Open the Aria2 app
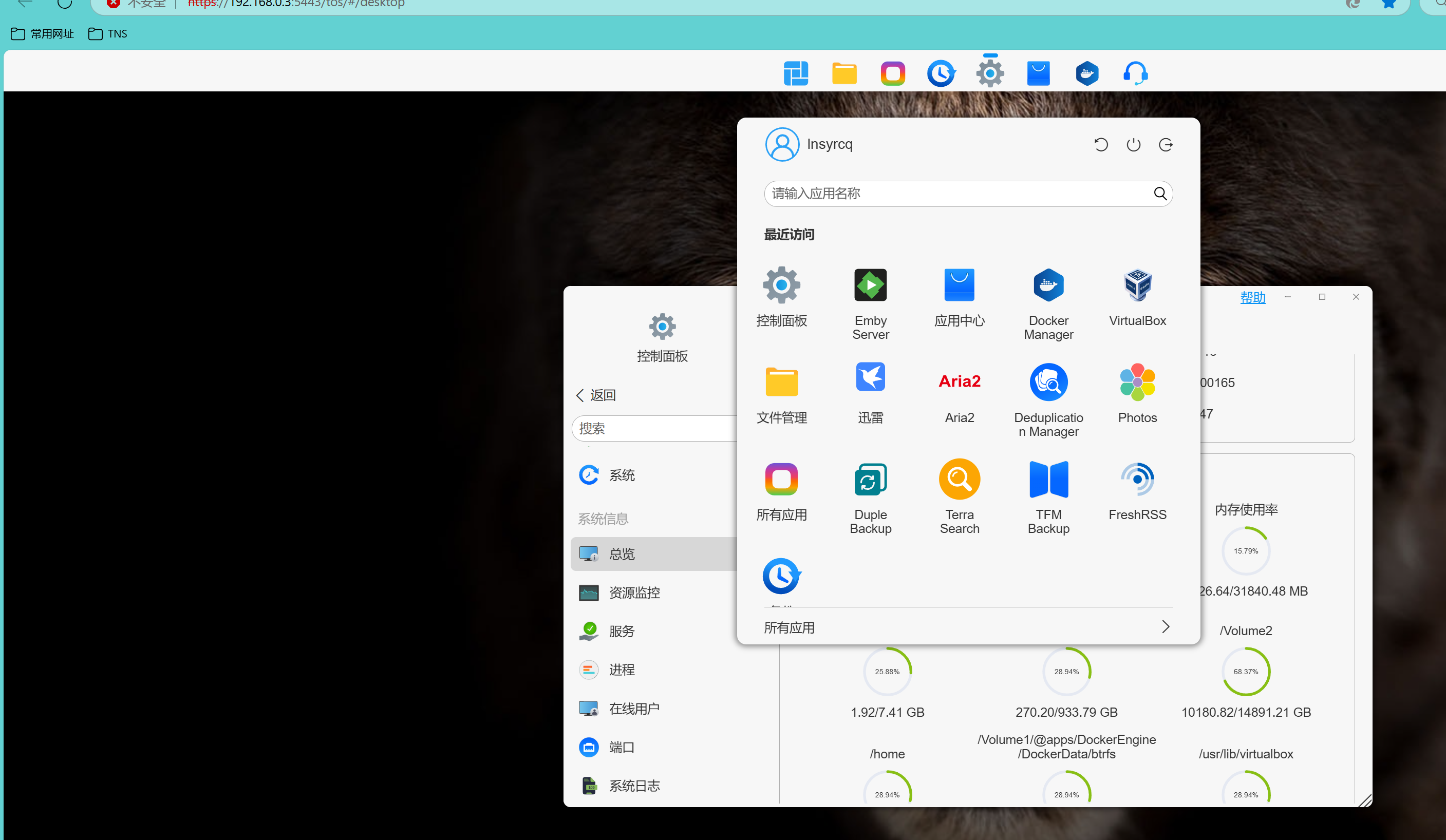 pyautogui.click(x=959, y=381)
